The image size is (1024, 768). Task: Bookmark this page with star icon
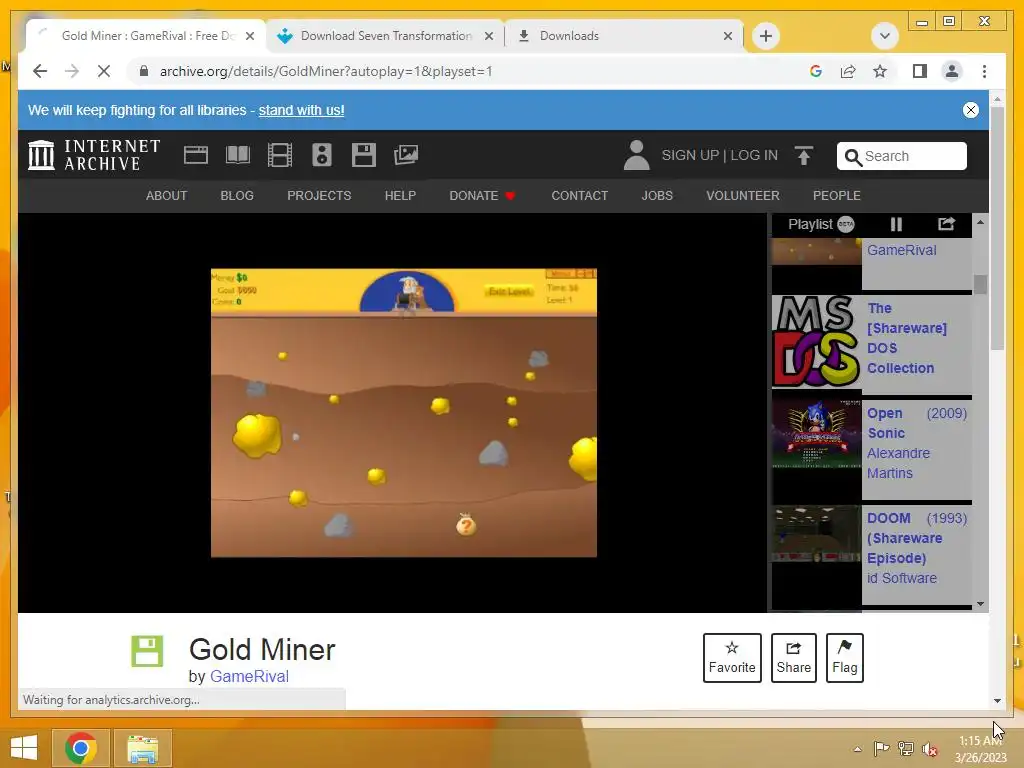point(880,71)
